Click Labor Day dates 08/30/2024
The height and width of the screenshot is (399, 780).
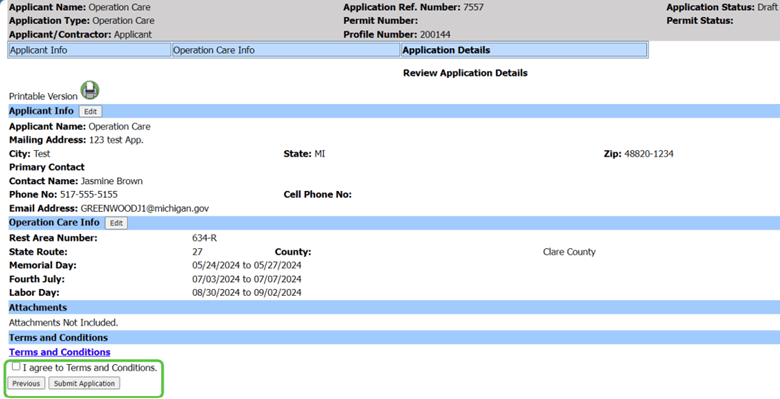[x=247, y=293]
